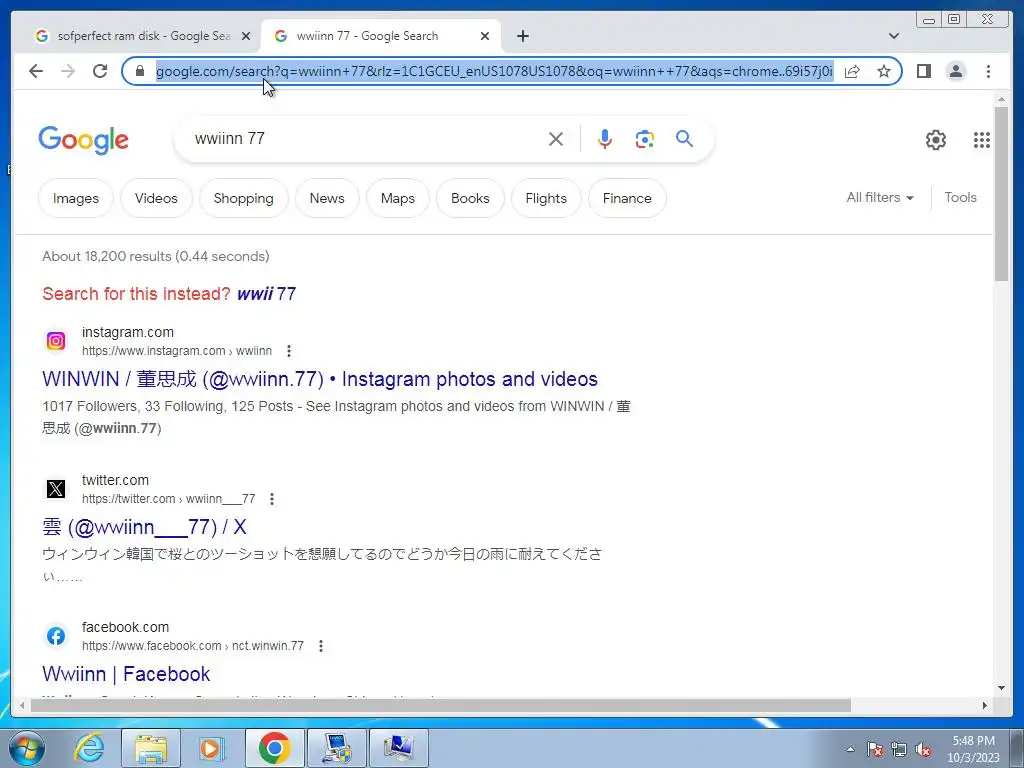Start voice search with the microphone
The height and width of the screenshot is (768, 1024).
tap(605, 139)
